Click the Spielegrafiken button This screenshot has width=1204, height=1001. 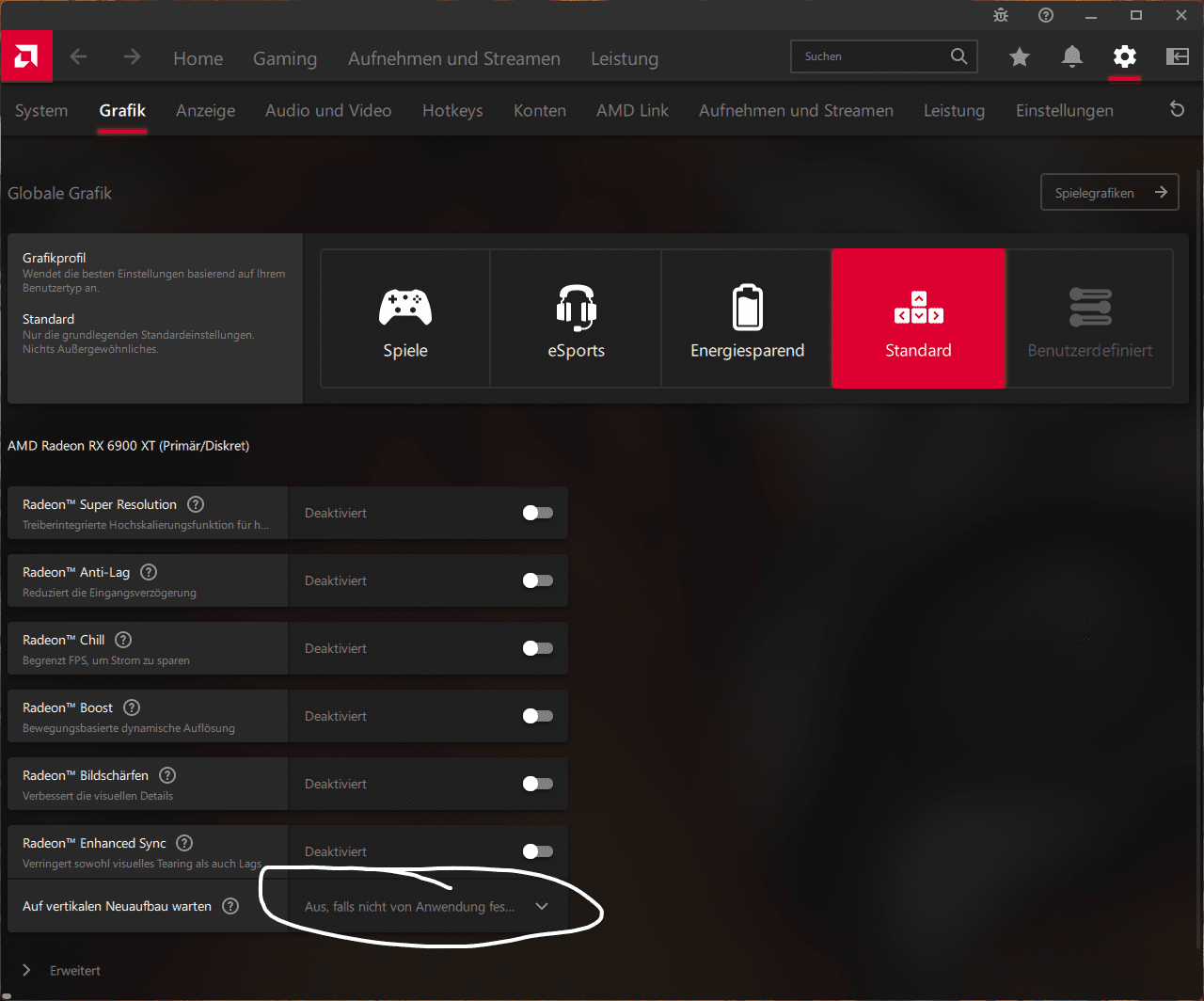pos(1110,193)
